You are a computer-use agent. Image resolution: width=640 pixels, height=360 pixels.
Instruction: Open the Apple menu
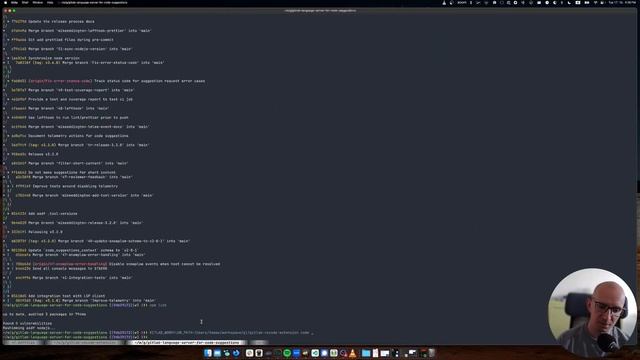[x=5, y=2]
